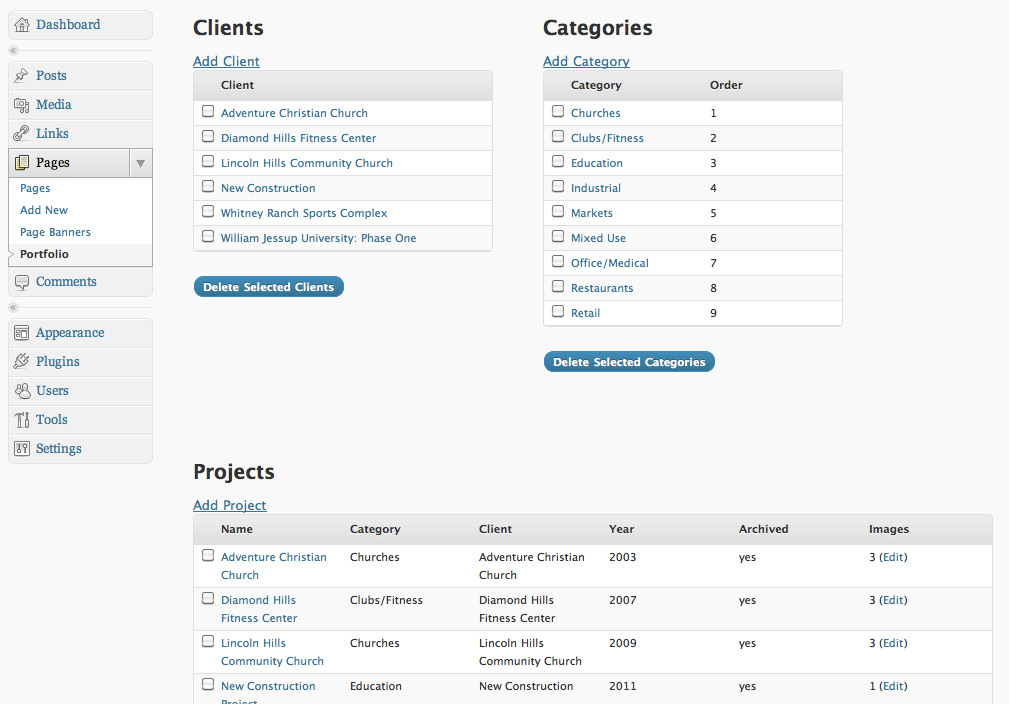Edit images for New Construction project
Viewport: 1009px width, 704px height.
pyautogui.click(x=893, y=687)
